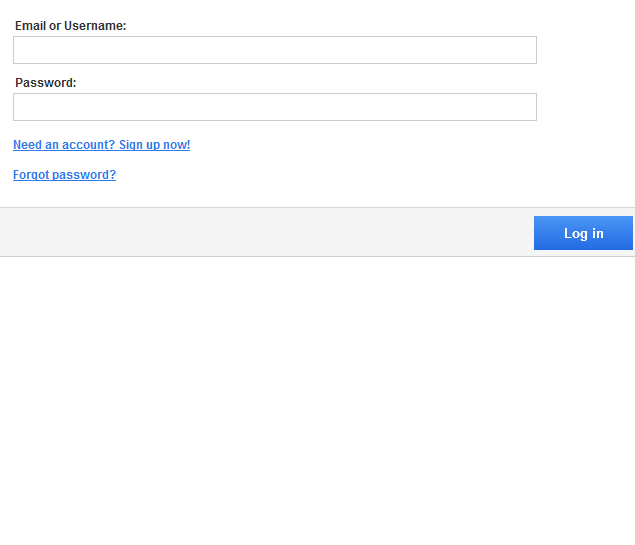Viewport: 635px width, 545px height.
Task: Place cursor in the username field
Action: [274, 50]
